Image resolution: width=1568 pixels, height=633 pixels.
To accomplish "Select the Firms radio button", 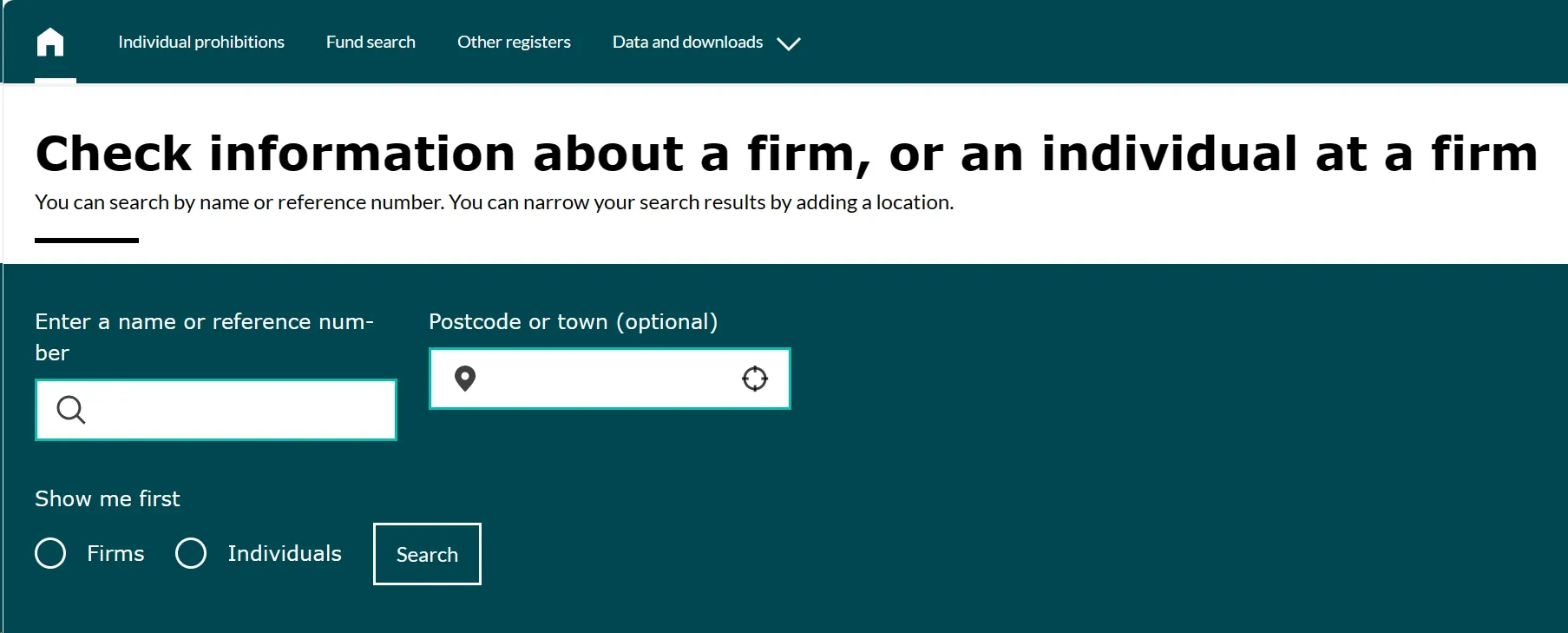I will (50, 553).
